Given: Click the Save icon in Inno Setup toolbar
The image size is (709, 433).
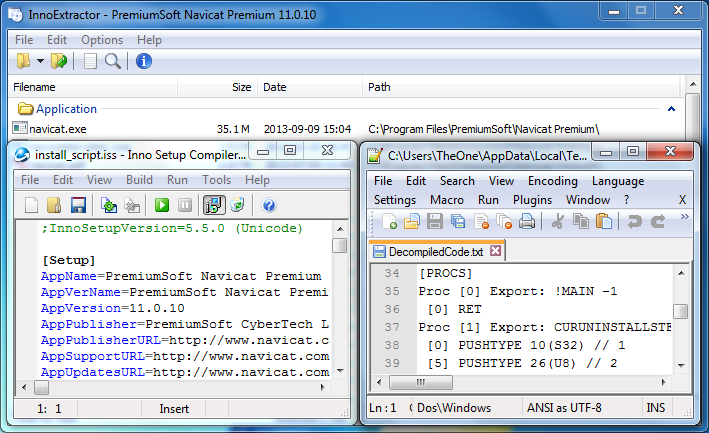Looking at the screenshot, I should pos(78,205).
